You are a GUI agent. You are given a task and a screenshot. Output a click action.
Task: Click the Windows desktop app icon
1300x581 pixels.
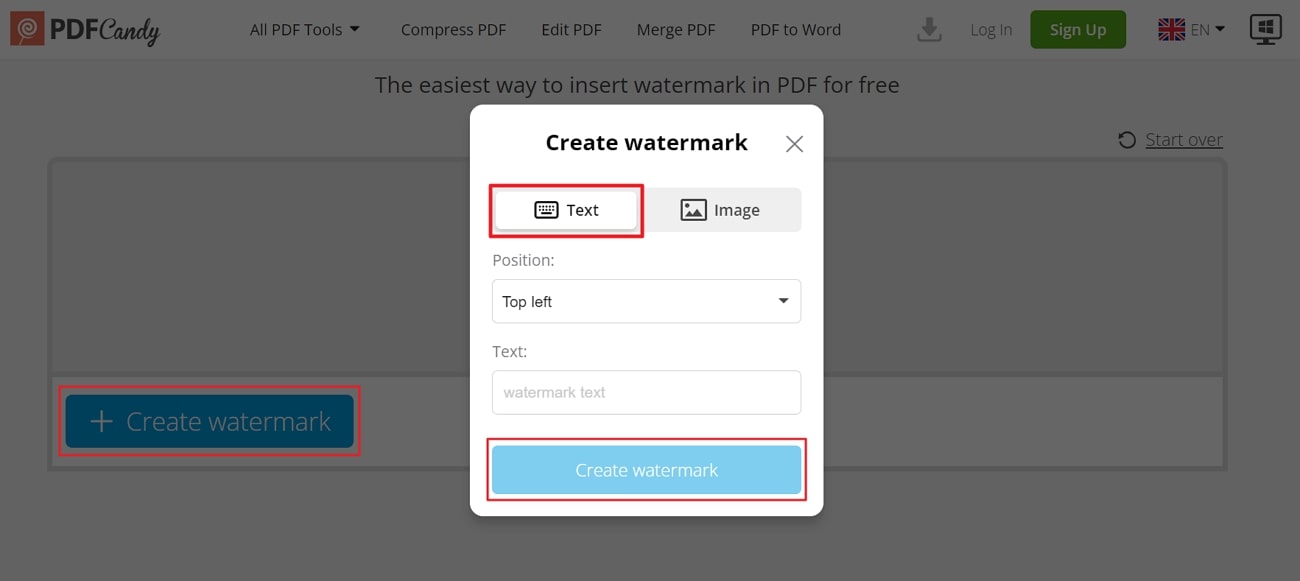(x=1265, y=29)
